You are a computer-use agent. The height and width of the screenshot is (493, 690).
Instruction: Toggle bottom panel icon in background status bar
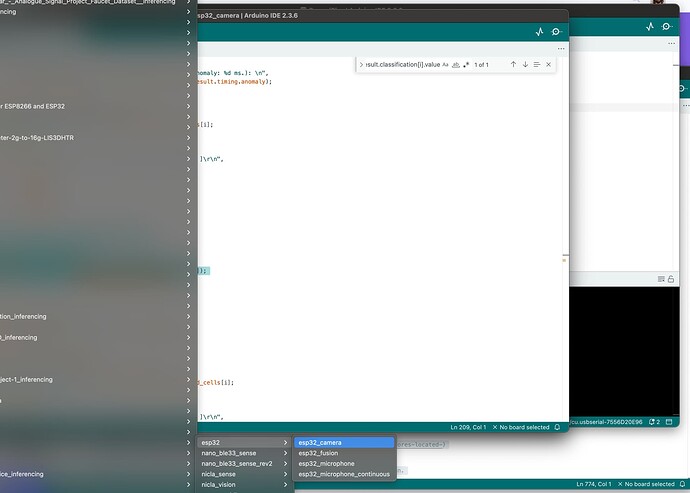(x=669, y=422)
